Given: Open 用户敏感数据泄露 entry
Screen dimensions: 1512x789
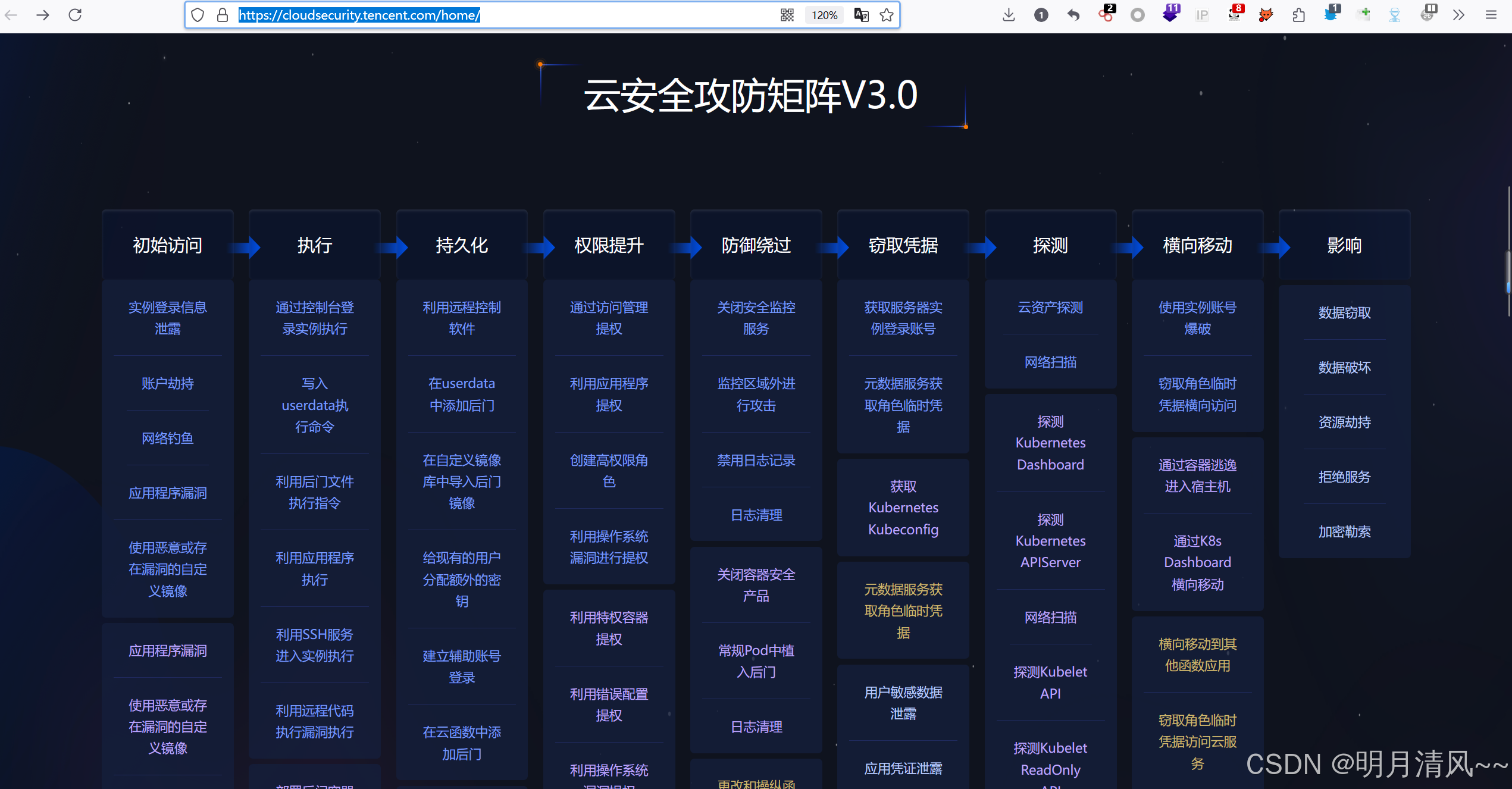Looking at the screenshot, I should [903, 703].
